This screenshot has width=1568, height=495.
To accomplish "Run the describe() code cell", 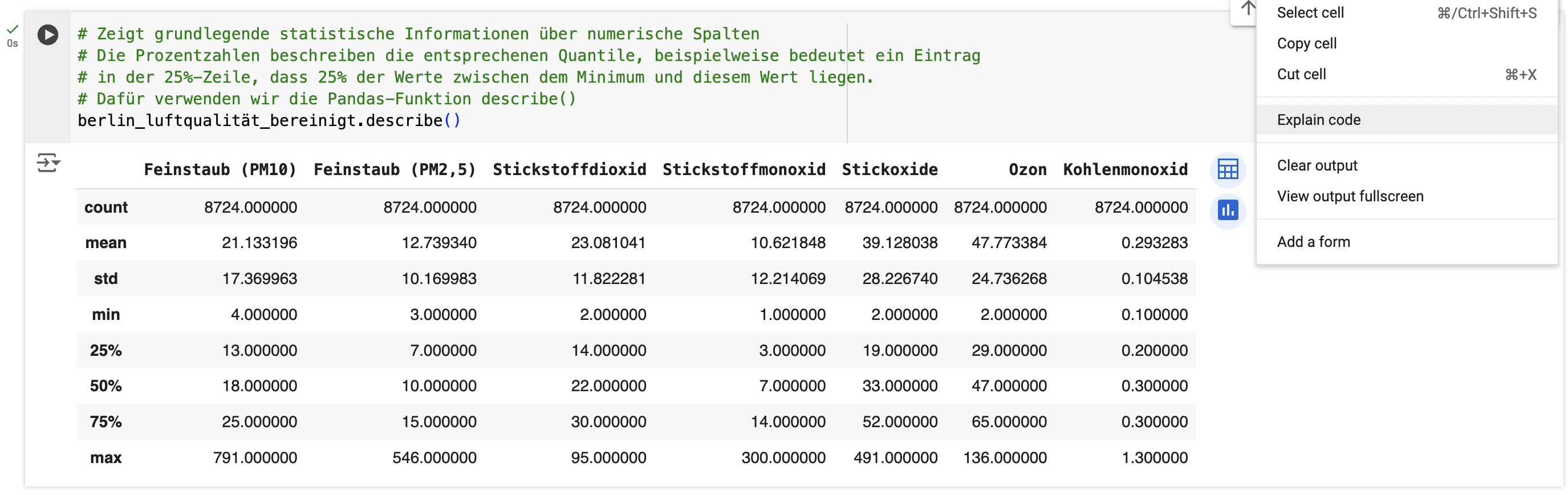I will pos(47,35).
